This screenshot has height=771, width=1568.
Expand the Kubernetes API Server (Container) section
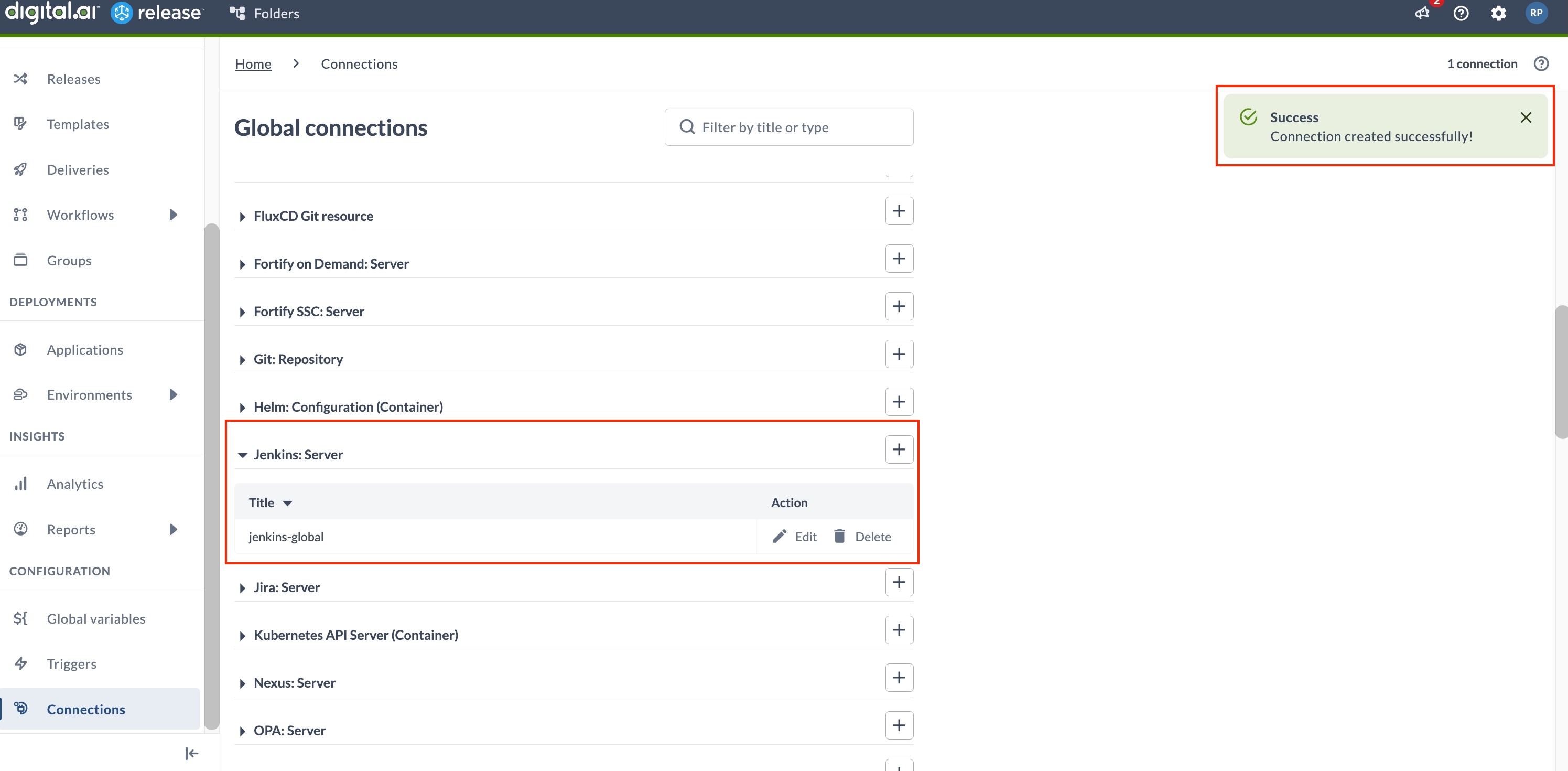242,636
